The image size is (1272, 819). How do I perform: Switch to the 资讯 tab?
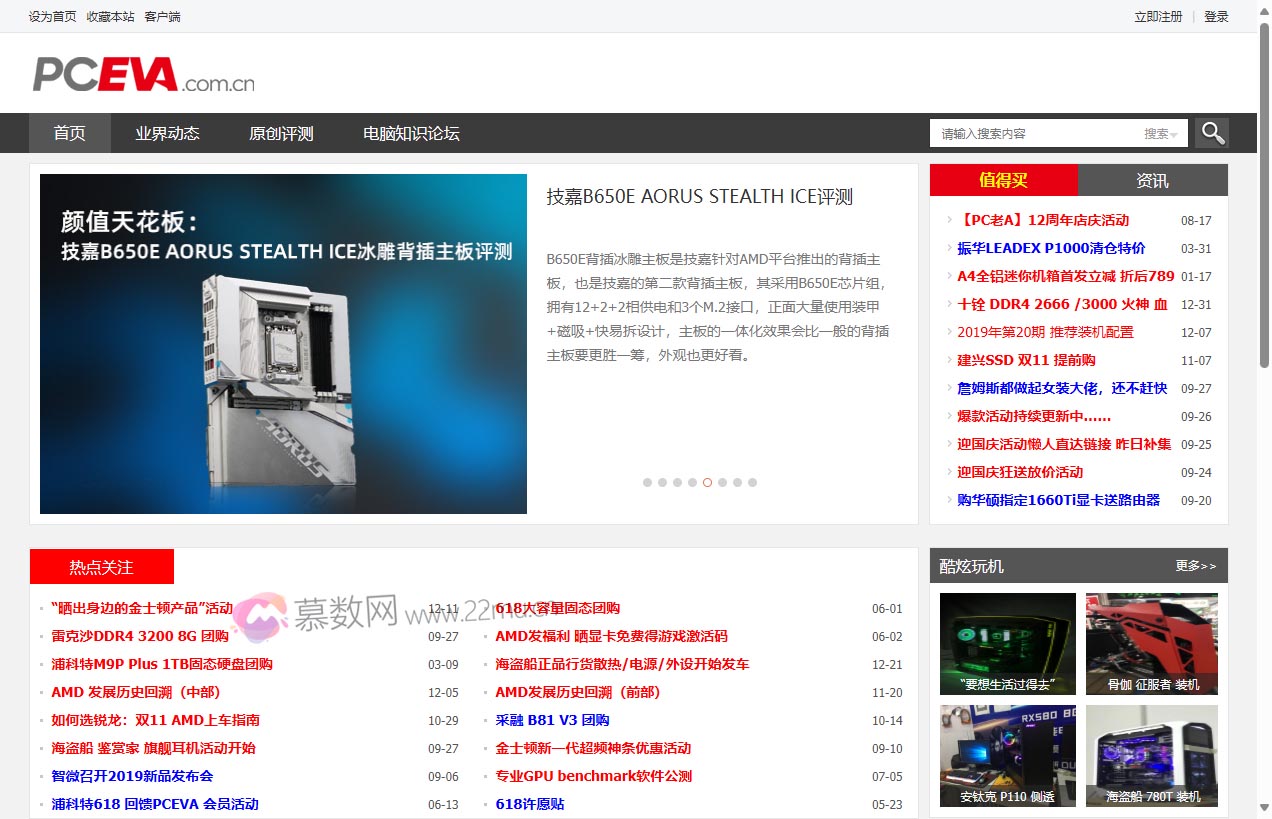(1152, 180)
